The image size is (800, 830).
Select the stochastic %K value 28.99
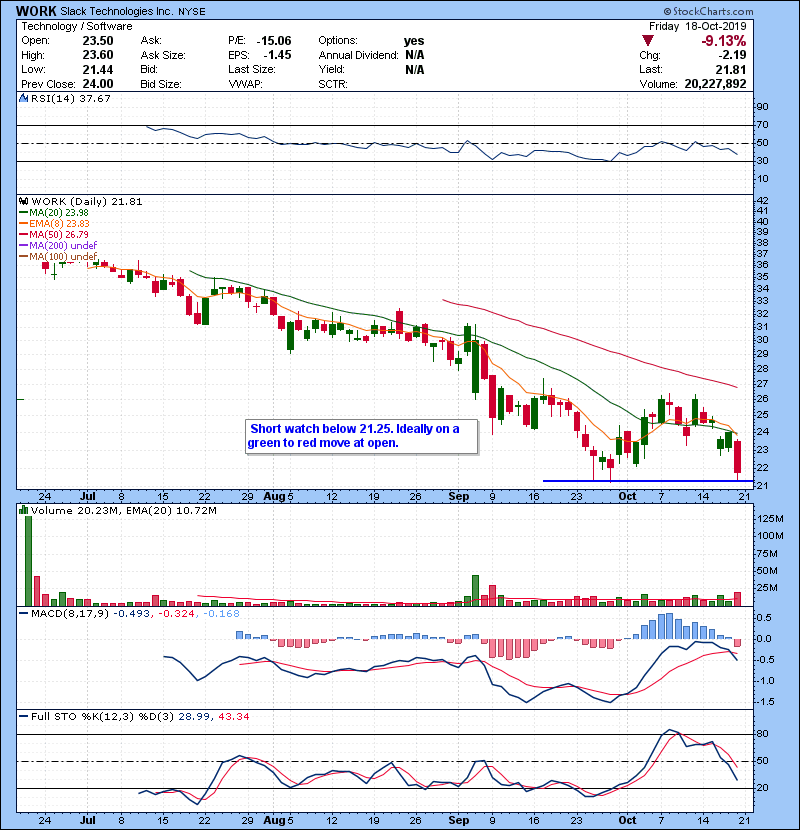coord(194,717)
